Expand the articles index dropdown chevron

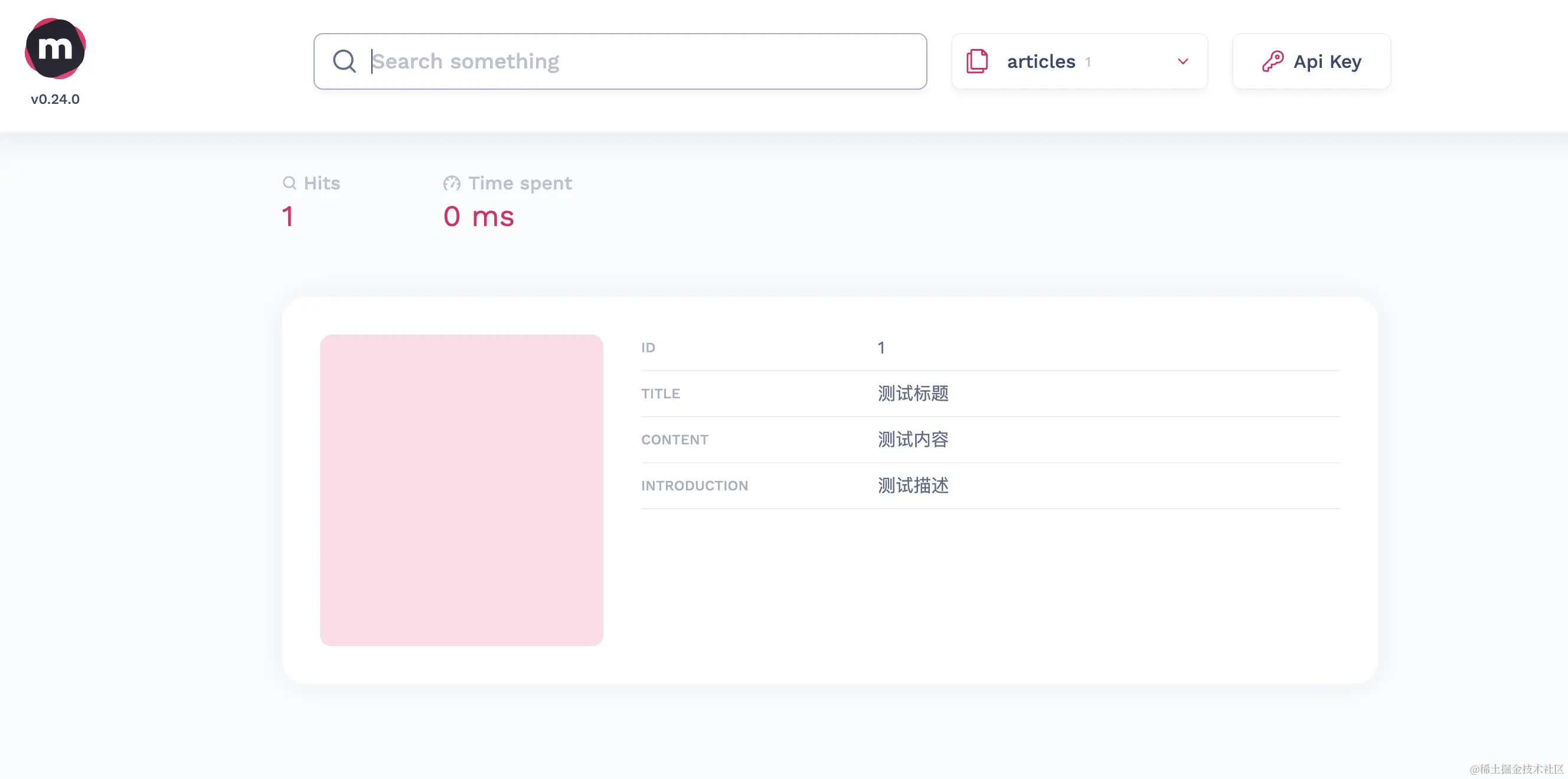click(x=1182, y=61)
